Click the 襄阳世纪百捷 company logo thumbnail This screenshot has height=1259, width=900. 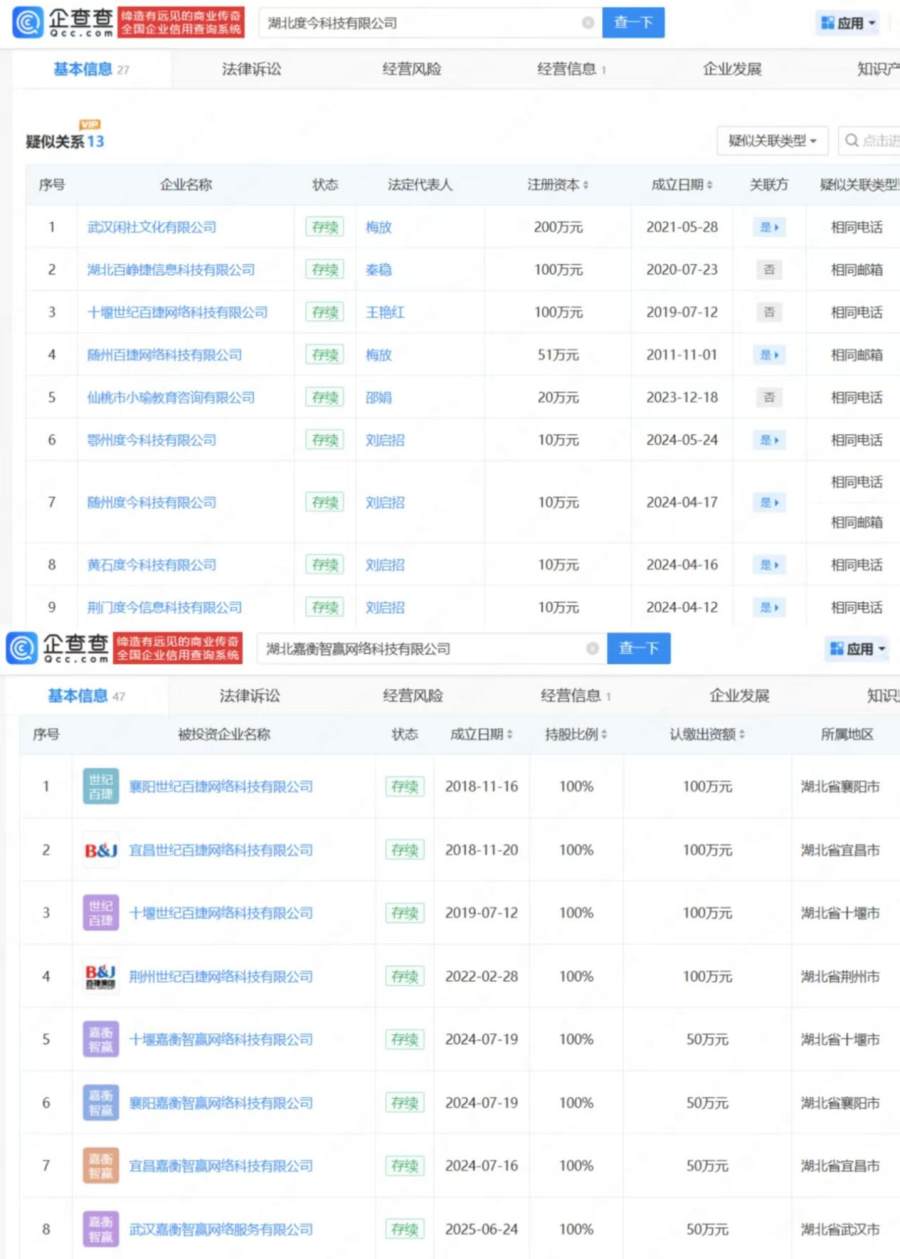101,787
